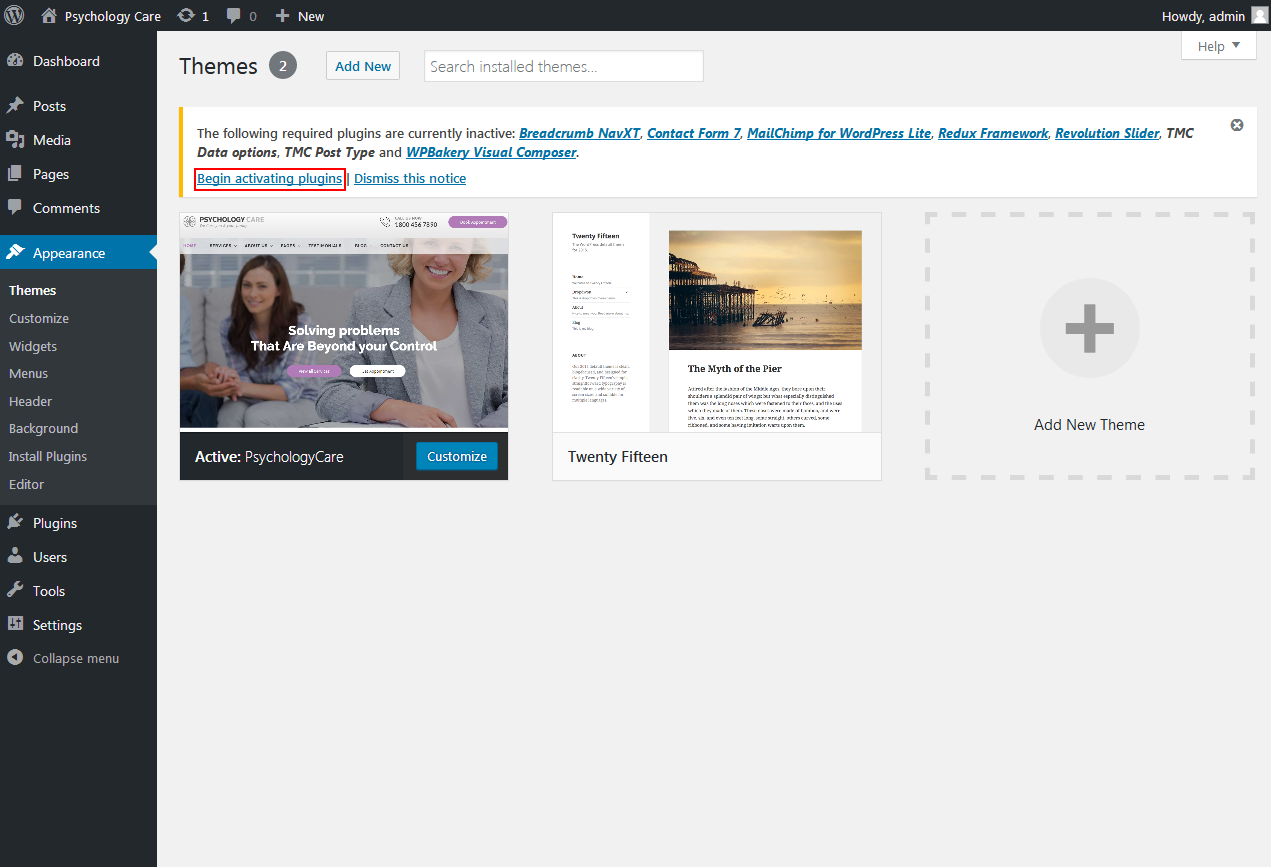Click the large plus Add New Theme icon

tap(1089, 328)
